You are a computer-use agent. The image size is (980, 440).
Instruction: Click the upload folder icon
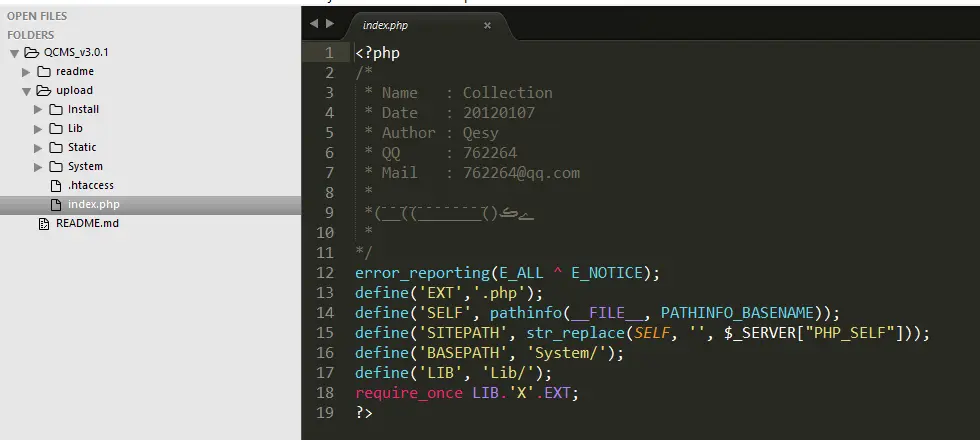(x=44, y=91)
